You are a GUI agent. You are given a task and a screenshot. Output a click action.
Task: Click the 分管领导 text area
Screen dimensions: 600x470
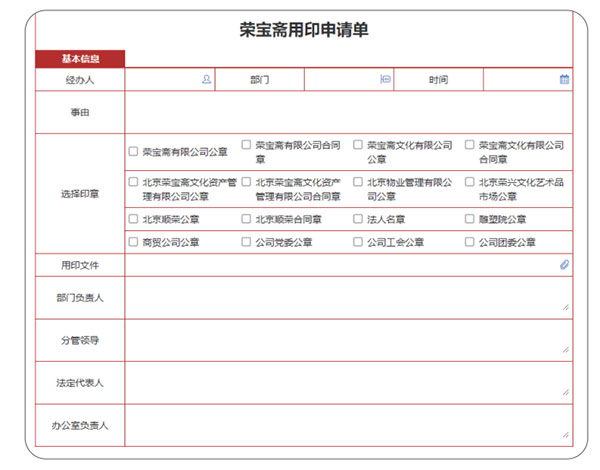tap(349, 340)
